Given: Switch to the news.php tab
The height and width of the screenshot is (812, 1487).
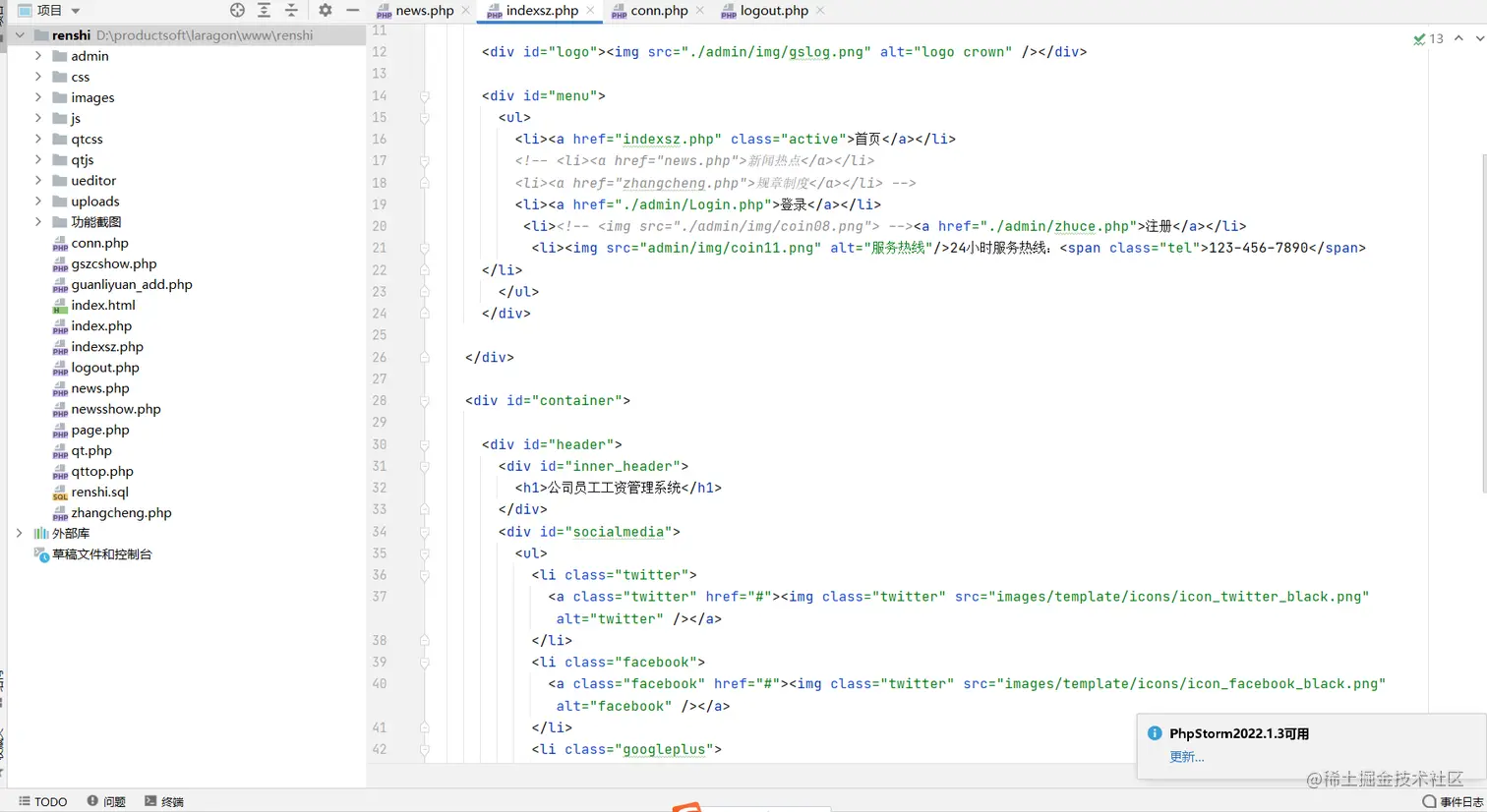Looking at the screenshot, I should tap(424, 11).
